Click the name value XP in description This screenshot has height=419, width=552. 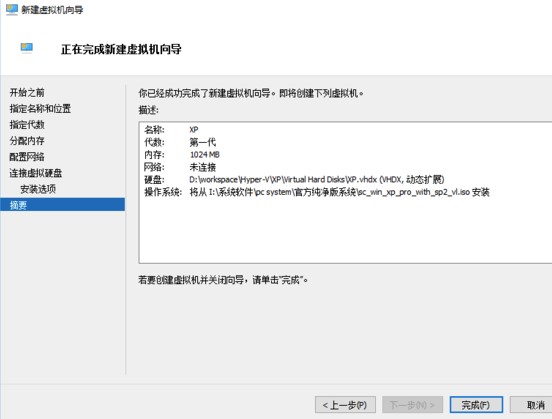pyautogui.click(x=194, y=130)
